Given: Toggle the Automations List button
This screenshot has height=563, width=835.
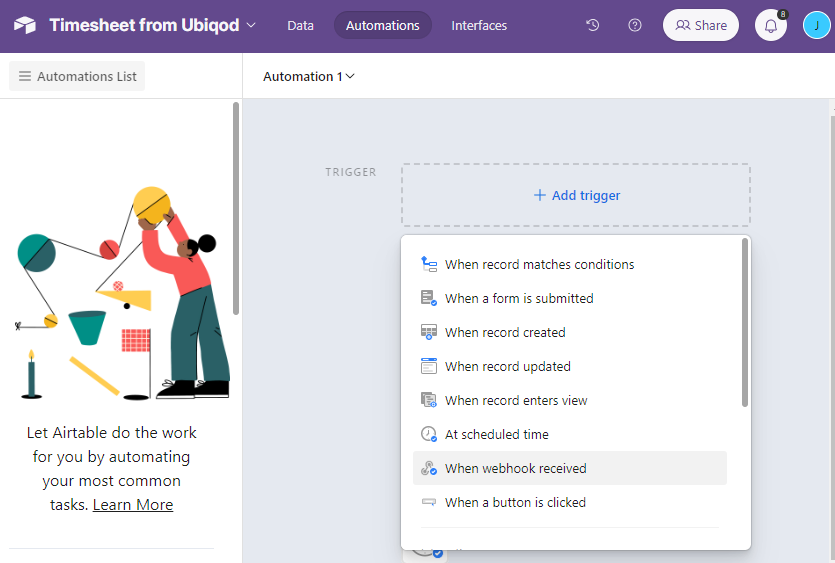Looking at the screenshot, I should (x=77, y=76).
